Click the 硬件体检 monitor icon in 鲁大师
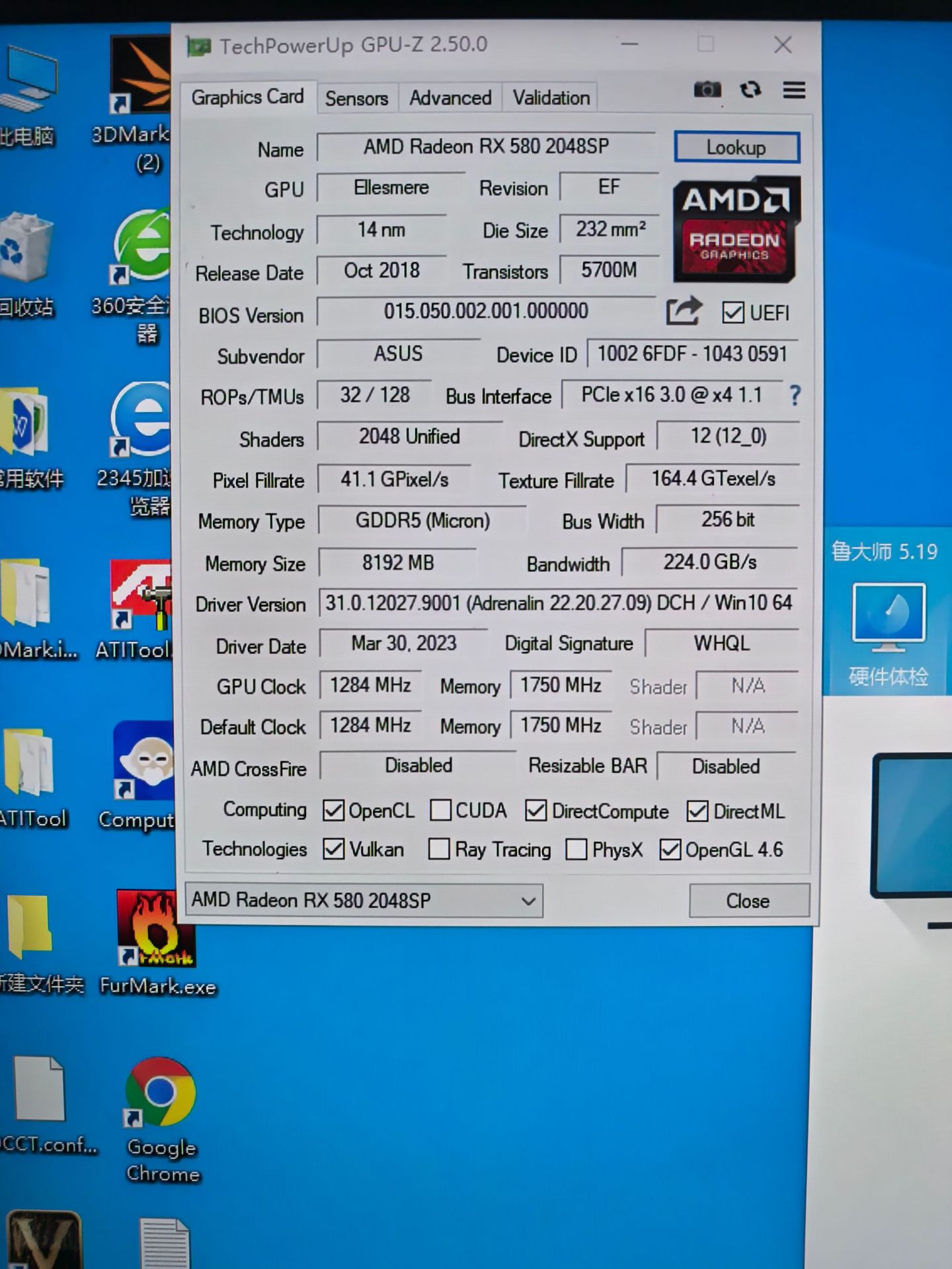The image size is (952, 1269). 889,617
